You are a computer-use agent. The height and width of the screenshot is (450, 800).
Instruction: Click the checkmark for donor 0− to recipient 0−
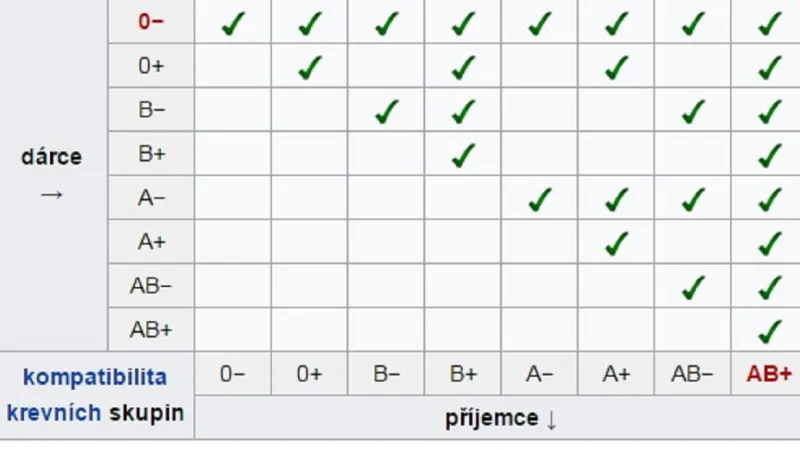click(233, 23)
